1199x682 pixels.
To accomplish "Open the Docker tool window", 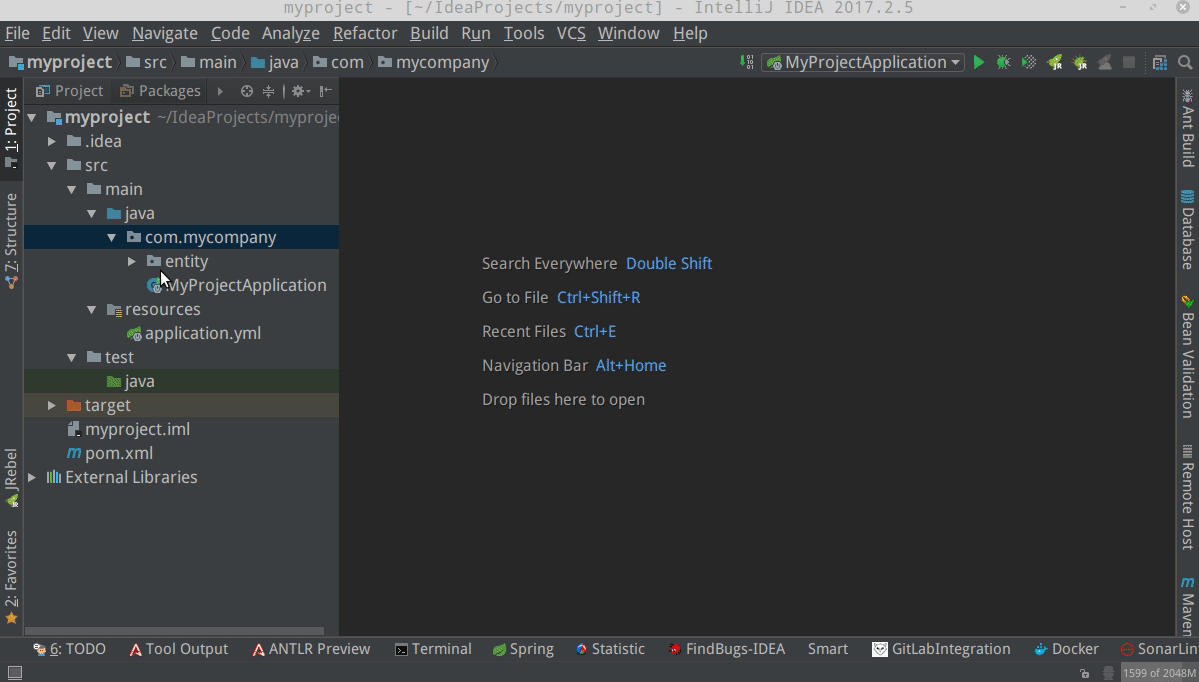I will point(1066,649).
